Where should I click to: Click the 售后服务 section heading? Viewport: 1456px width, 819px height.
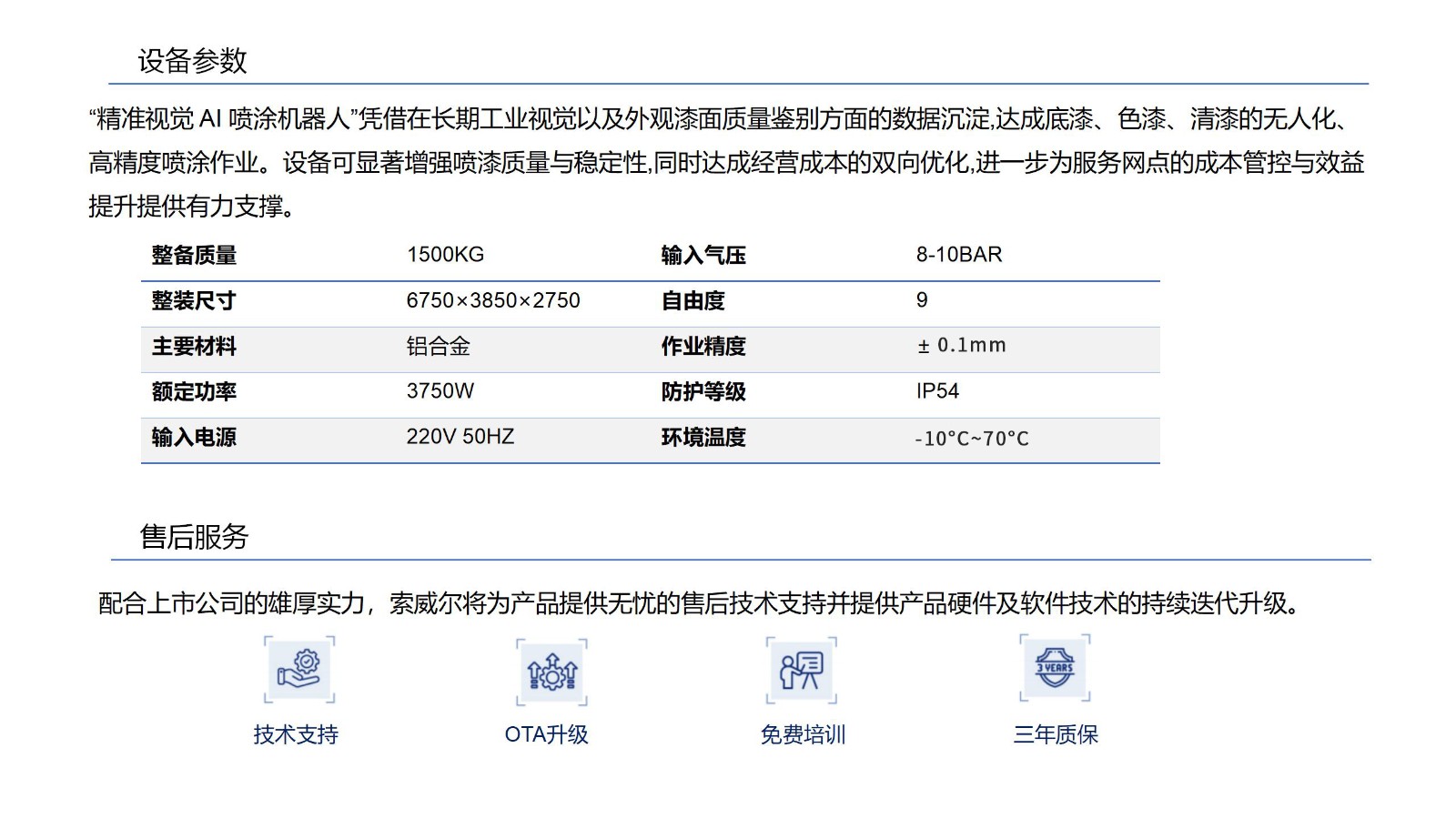194,537
